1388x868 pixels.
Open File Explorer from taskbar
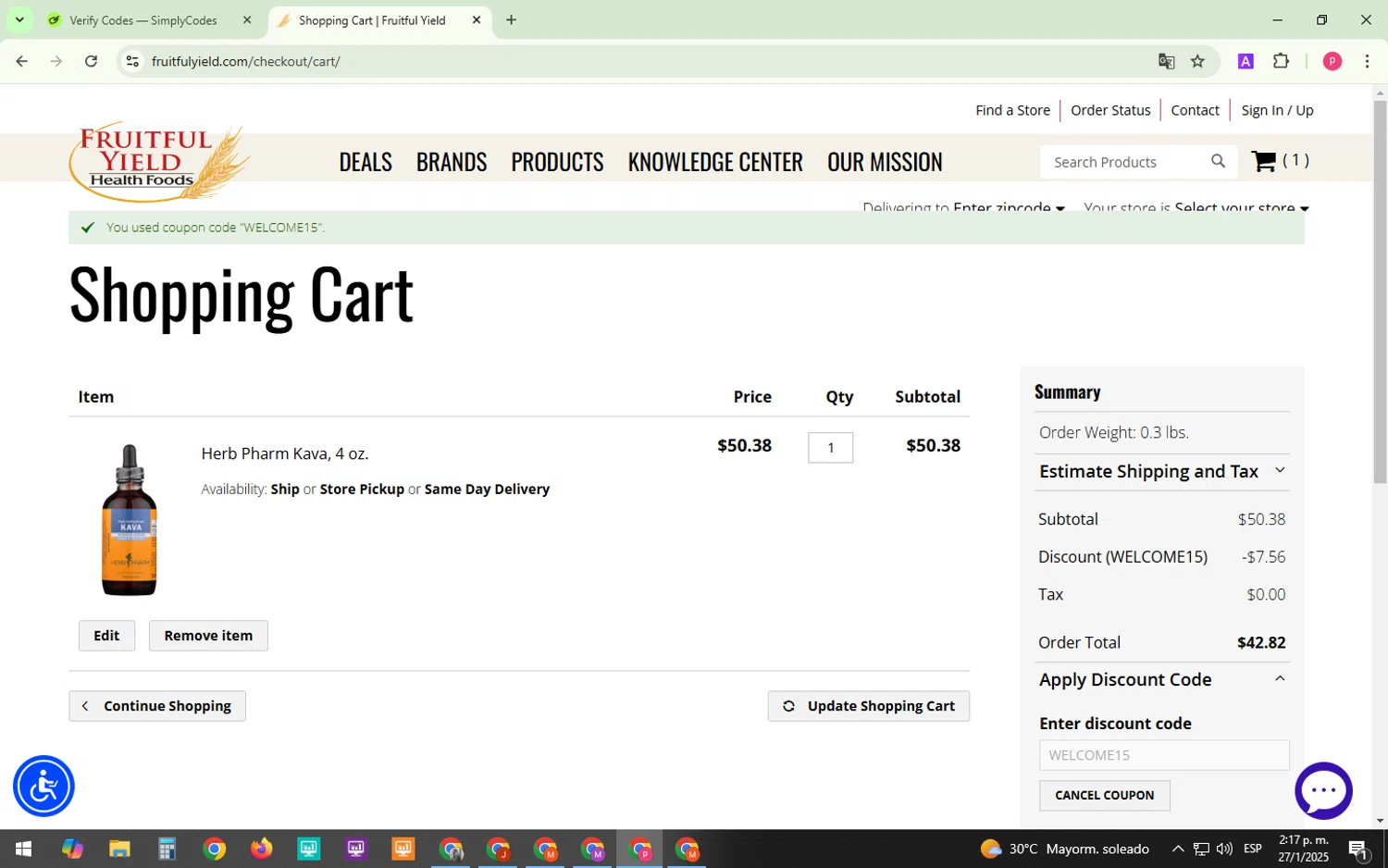119,849
